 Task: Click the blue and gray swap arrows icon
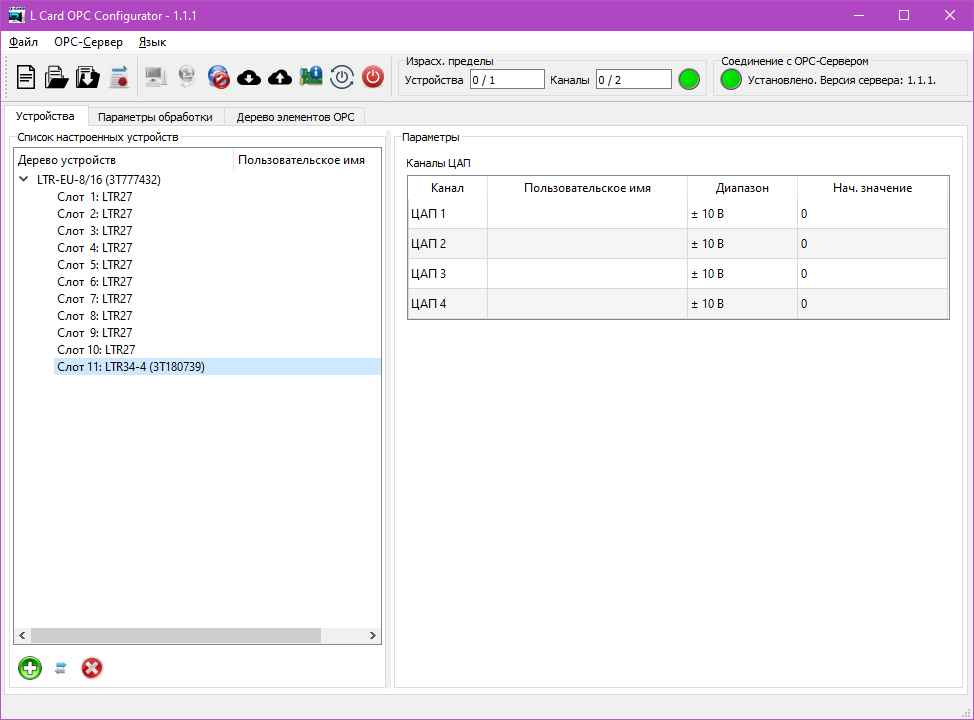(60, 668)
